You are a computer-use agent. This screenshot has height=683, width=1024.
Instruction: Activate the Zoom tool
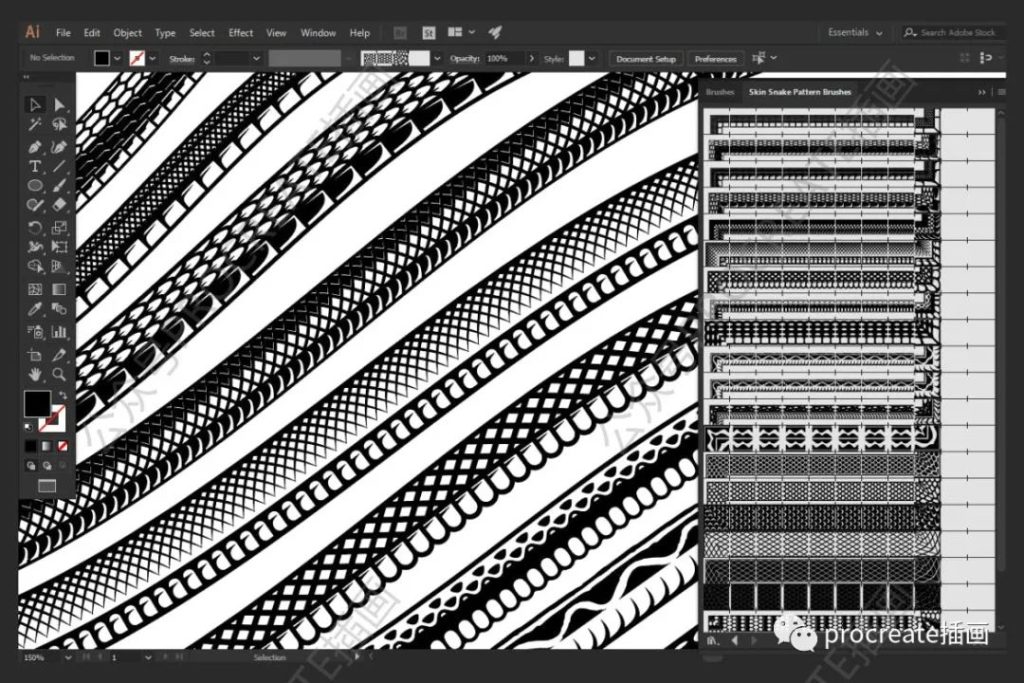pos(59,374)
